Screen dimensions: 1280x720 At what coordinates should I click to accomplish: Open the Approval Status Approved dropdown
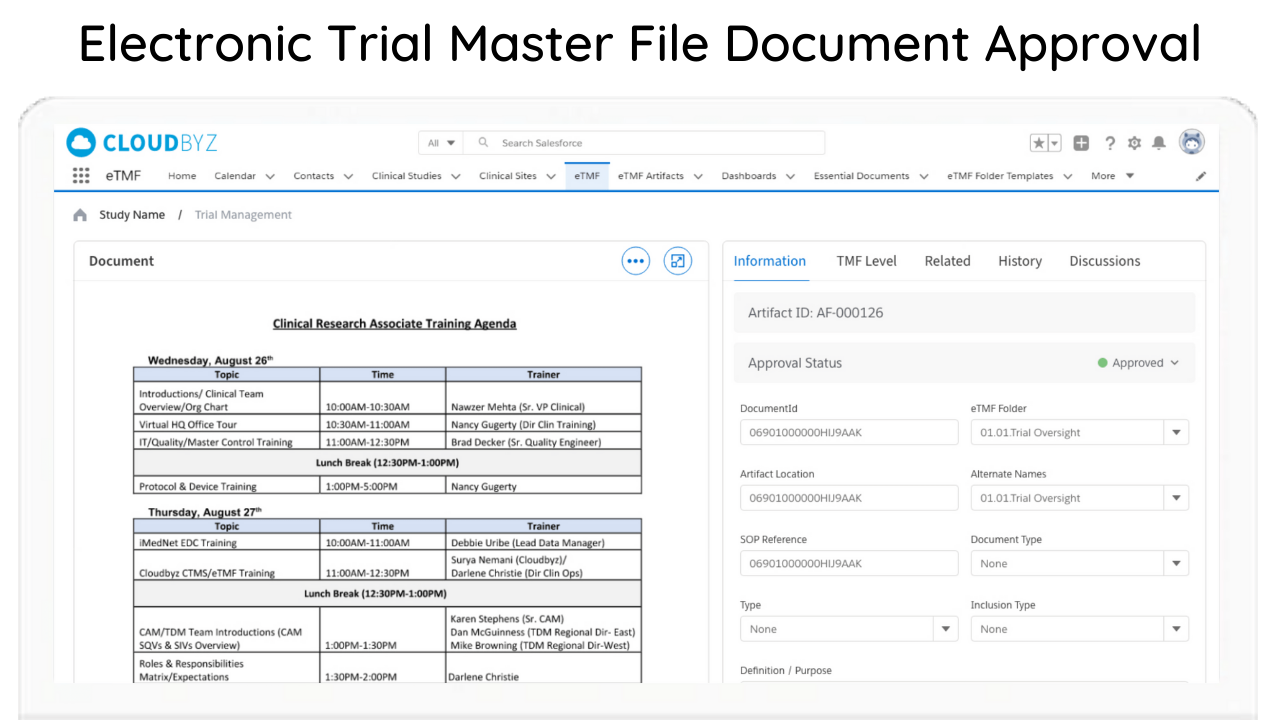pyautogui.click(x=1139, y=363)
